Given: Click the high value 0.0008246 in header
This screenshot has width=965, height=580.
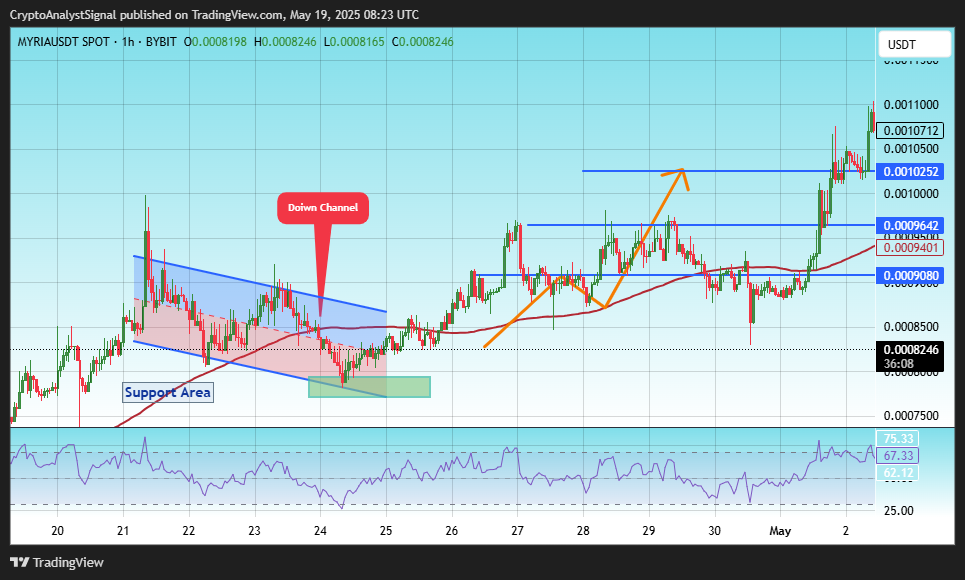Looking at the screenshot, I should tap(289, 42).
